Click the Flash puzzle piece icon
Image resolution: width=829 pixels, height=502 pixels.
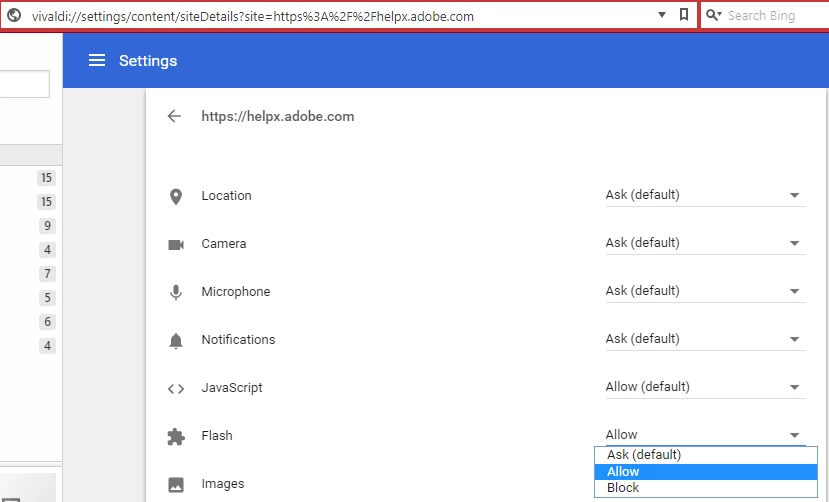click(x=176, y=437)
